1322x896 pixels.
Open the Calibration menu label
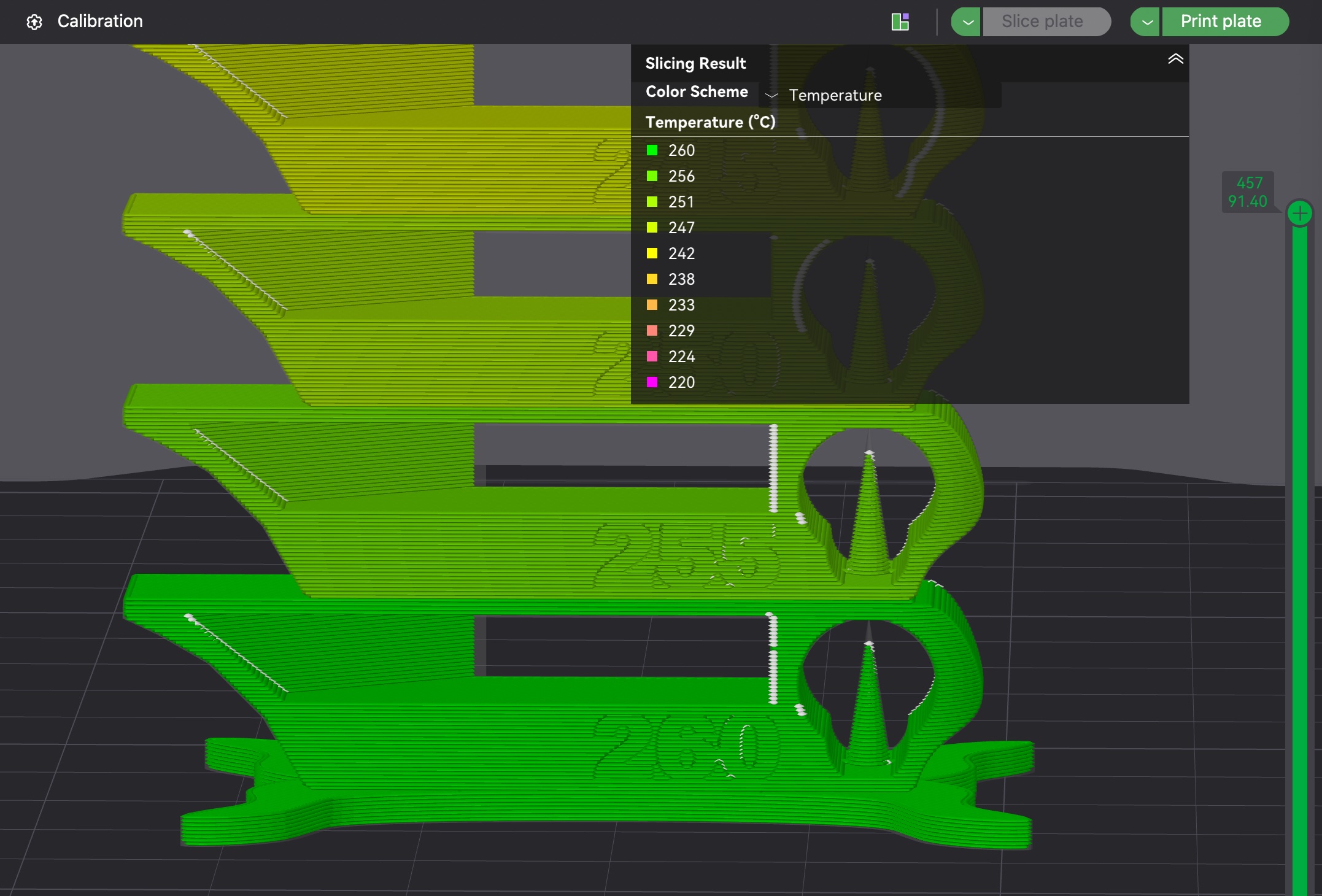click(100, 21)
